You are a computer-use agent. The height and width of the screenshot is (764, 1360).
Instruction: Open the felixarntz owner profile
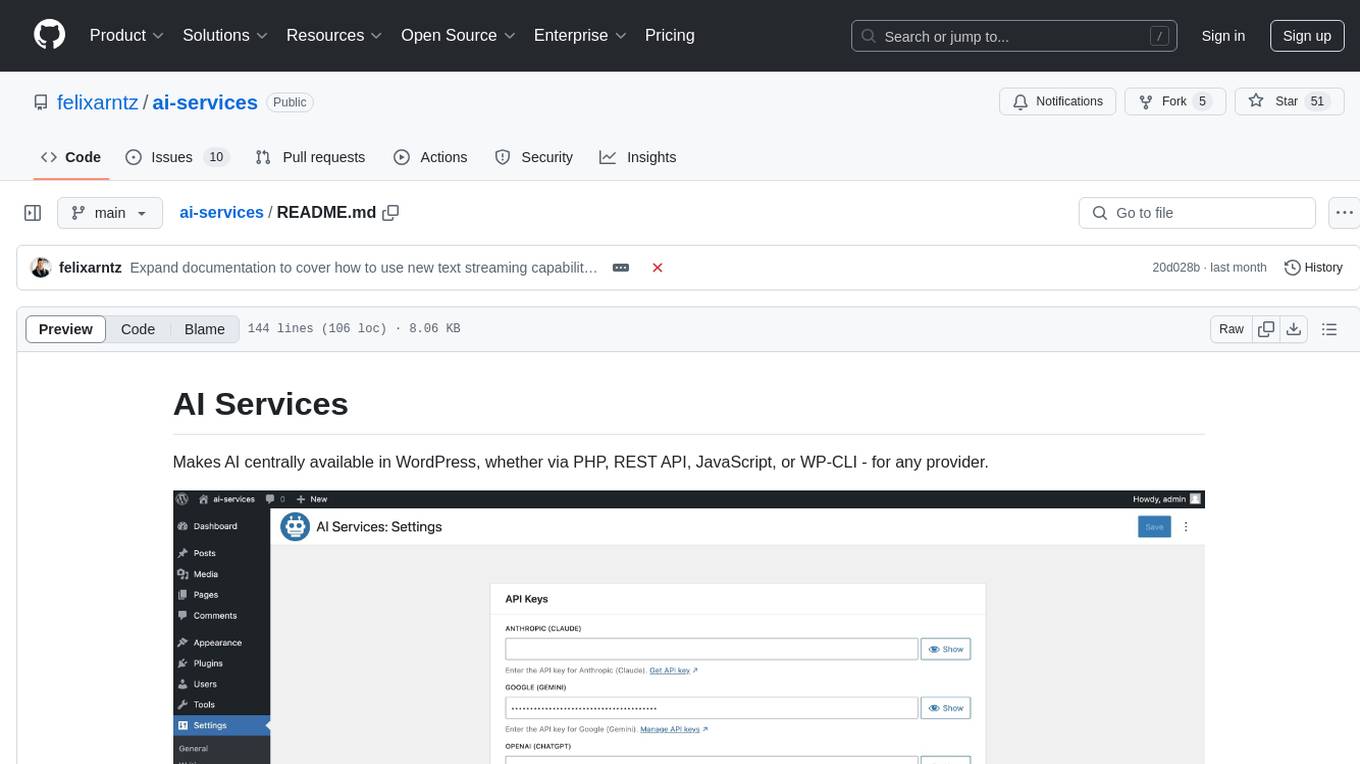(x=98, y=102)
